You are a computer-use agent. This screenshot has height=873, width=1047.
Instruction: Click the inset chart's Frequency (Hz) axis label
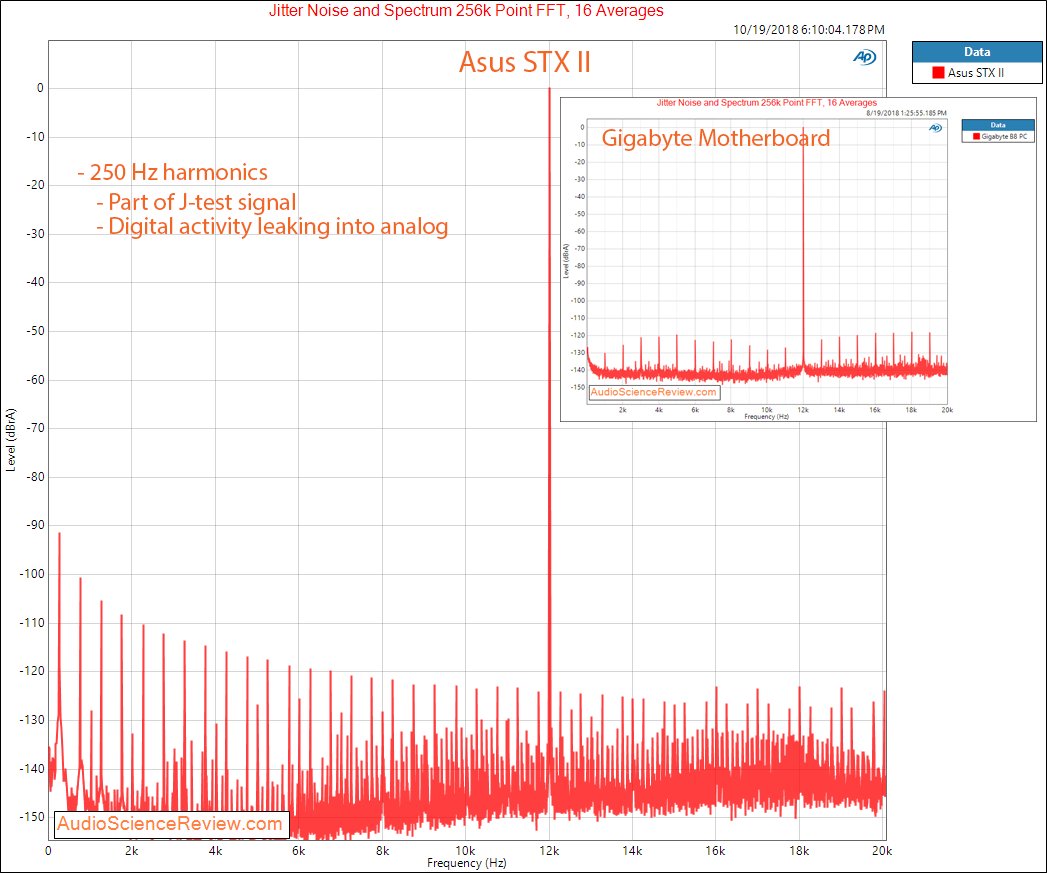pyautogui.click(x=767, y=417)
